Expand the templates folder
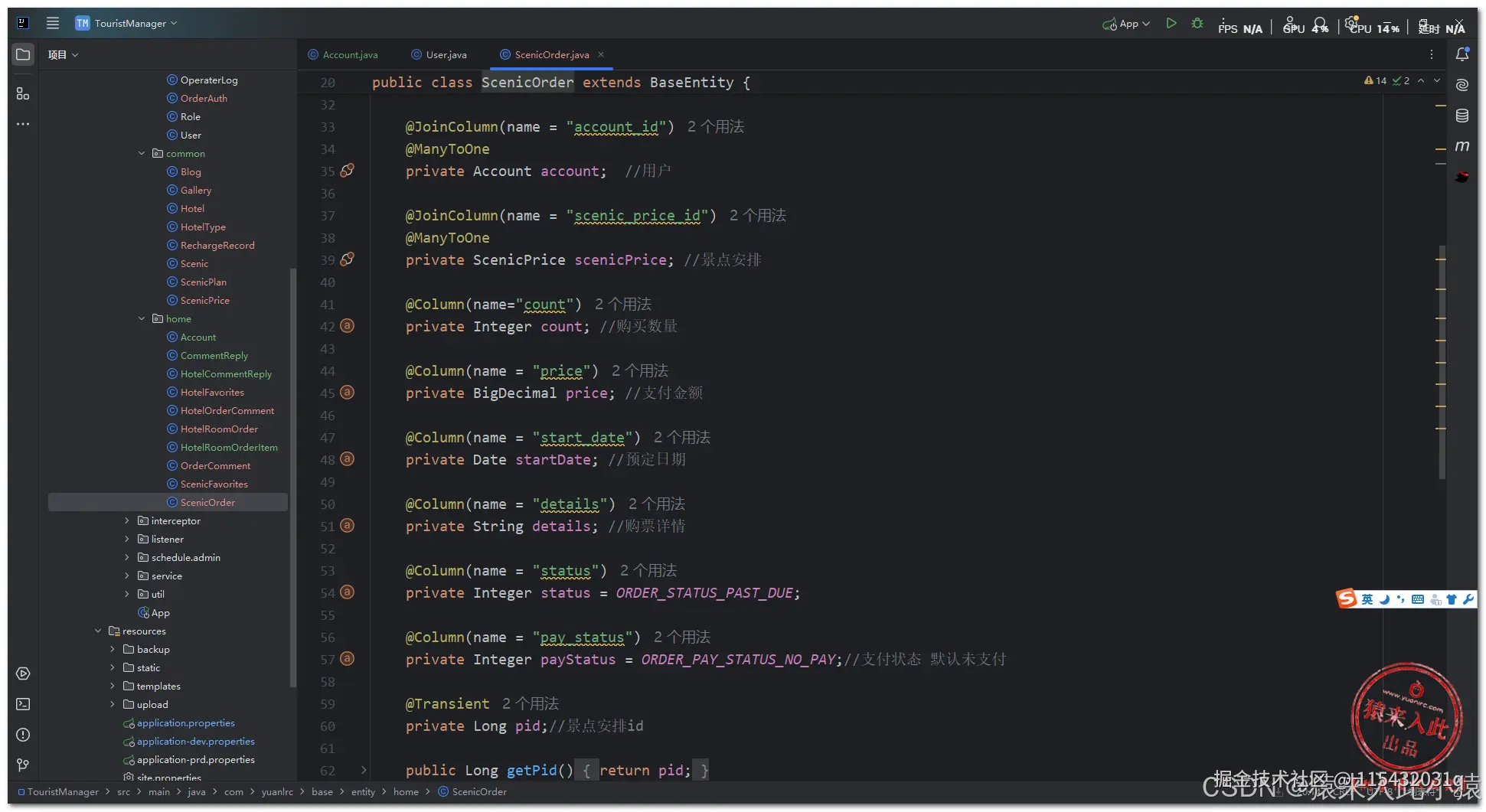The image size is (1486, 812). click(x=113, y=686)
